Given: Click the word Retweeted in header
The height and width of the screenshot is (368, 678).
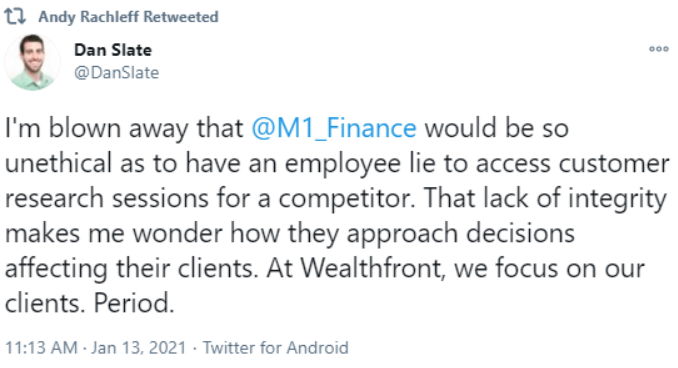Looking at the screenshot, I should (x=181, y=17).
